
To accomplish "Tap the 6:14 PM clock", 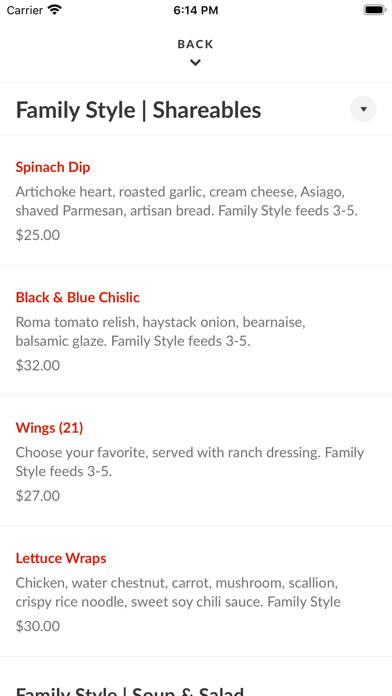I will pyautogui.click(x=196, y=10).
